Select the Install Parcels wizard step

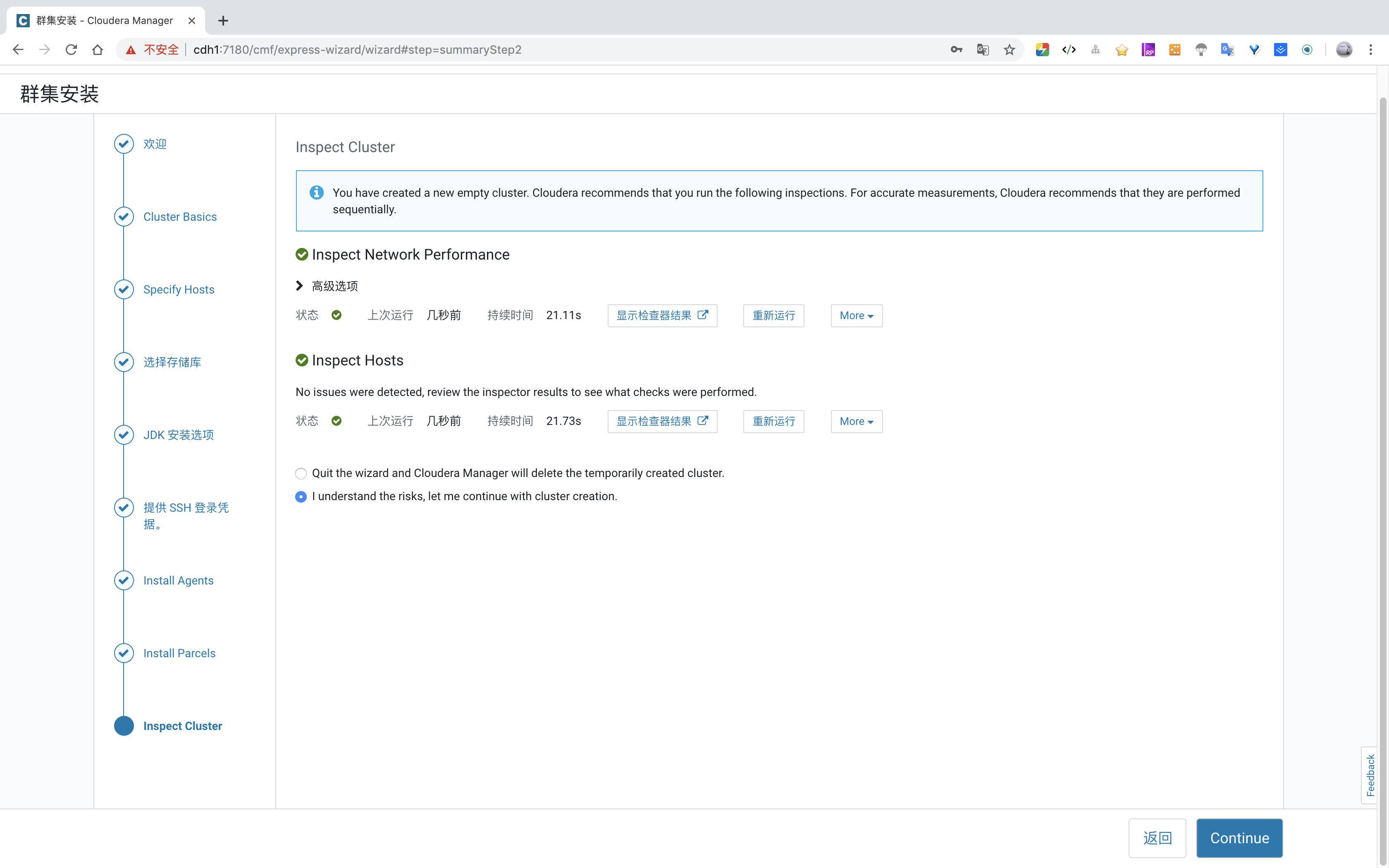[x=179, y=653]
